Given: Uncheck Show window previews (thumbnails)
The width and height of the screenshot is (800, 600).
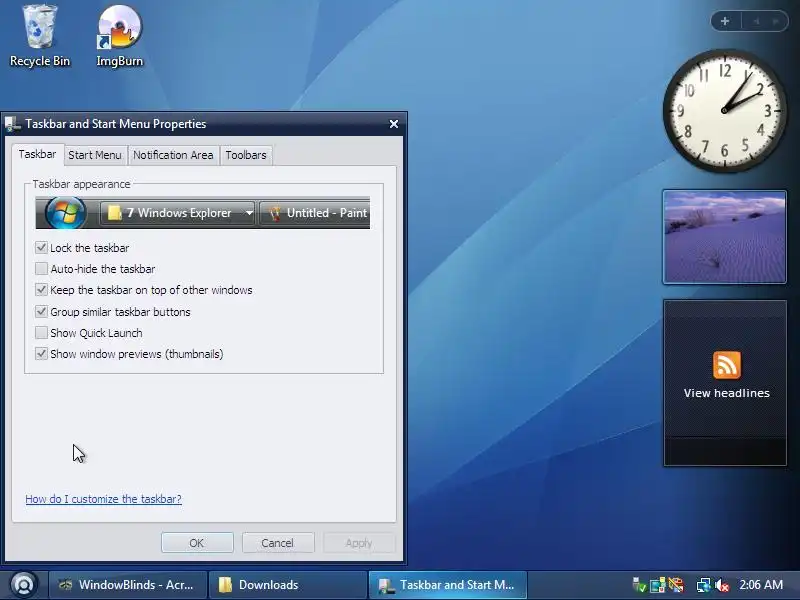Looking at the screenshot, I should pyautogui.click(x=41, y=354).
